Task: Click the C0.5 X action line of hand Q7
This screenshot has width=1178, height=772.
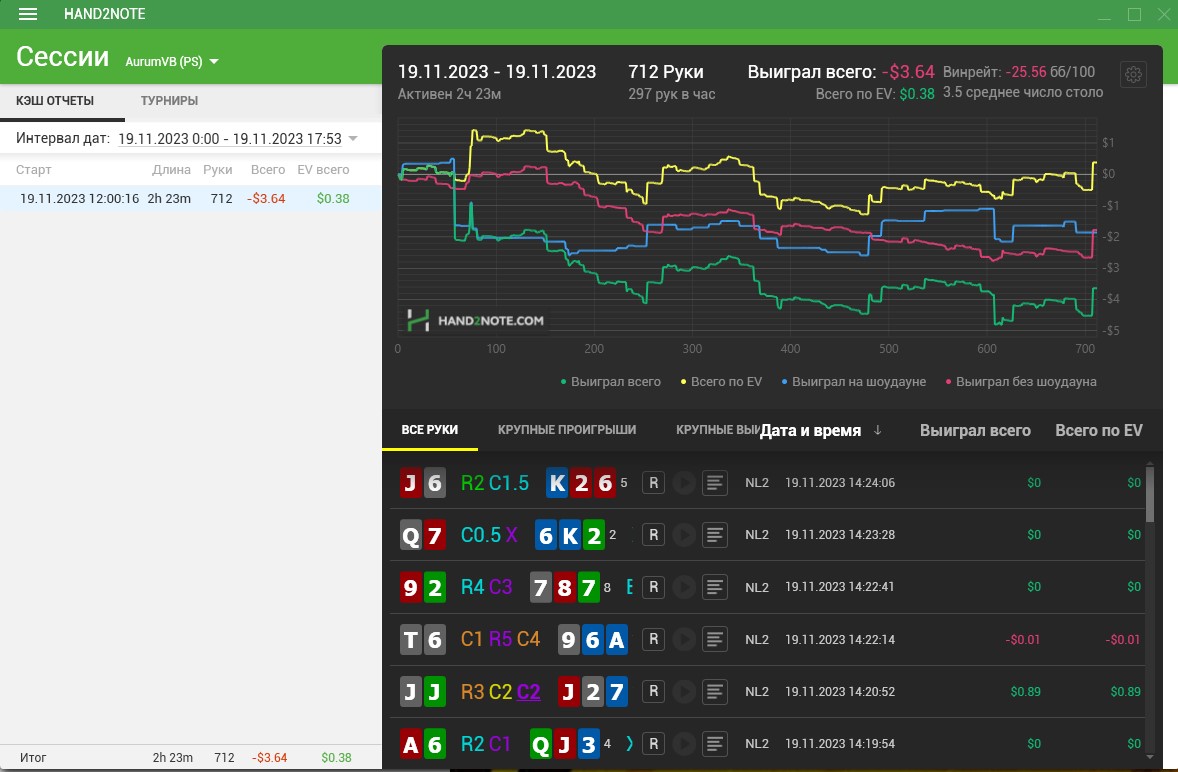Action: coord(489,535)
